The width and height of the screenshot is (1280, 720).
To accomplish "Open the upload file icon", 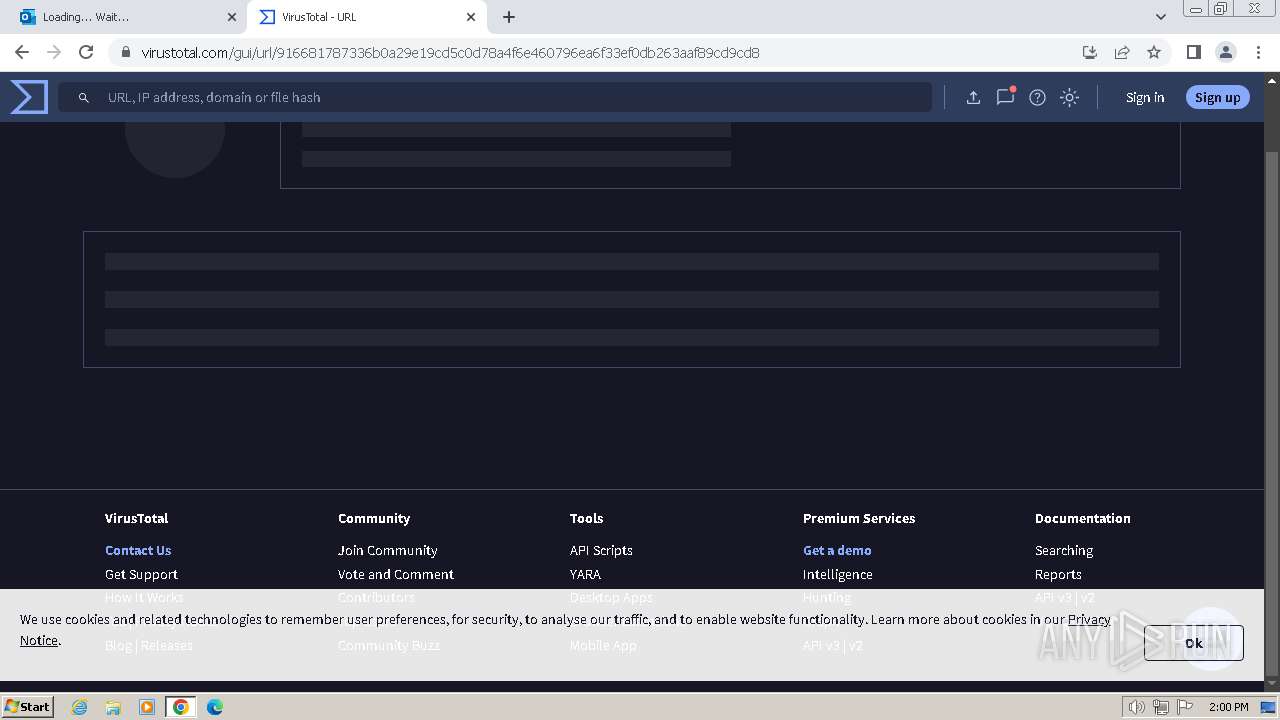I will point(973,97).
